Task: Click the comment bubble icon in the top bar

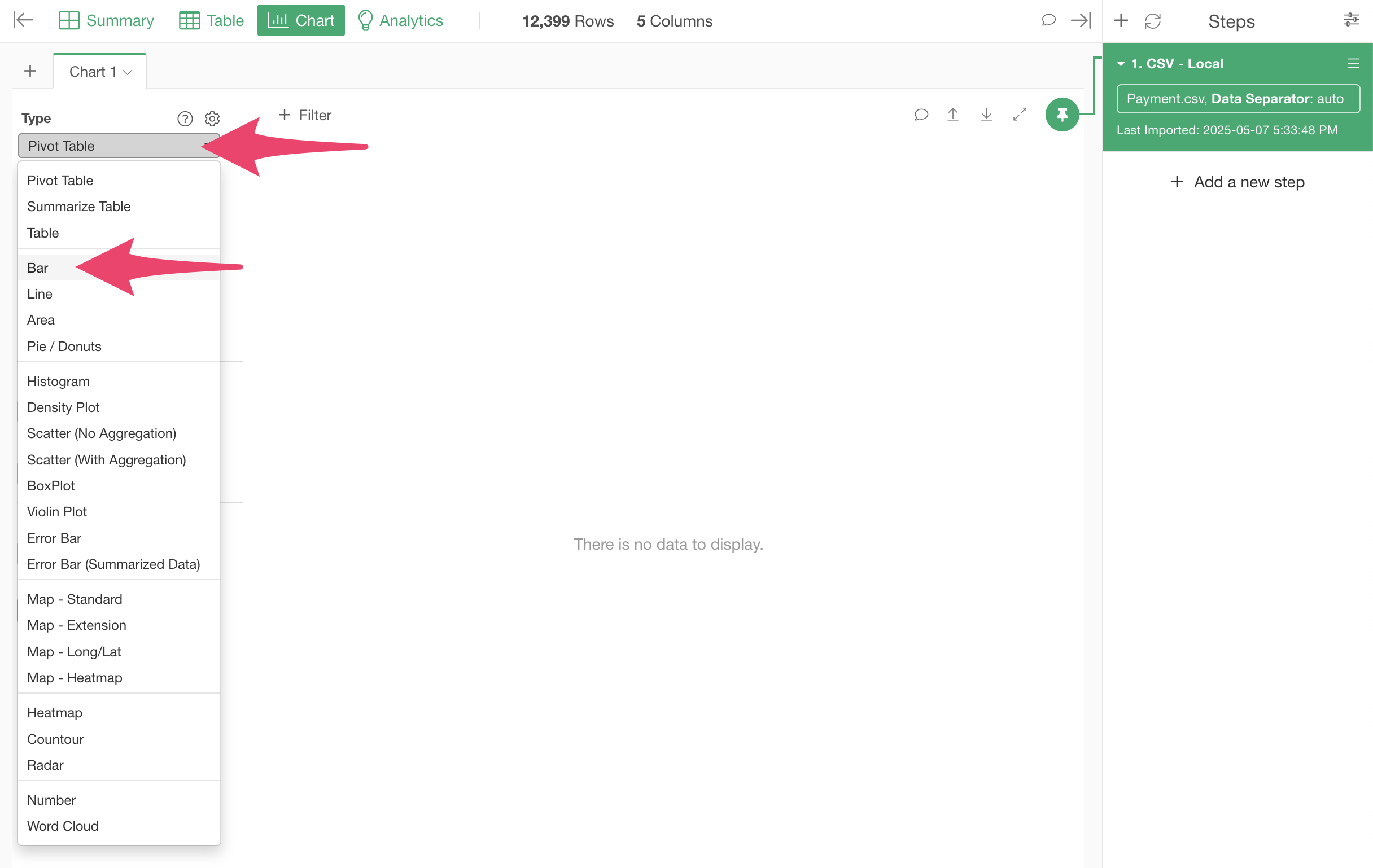Action: point(1048,20)
